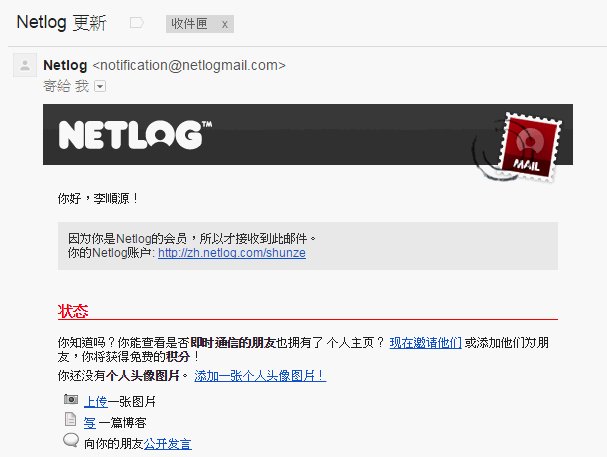607x457 pixels.
Task: Click the importance marker label icon
Action: (x=137, y=23)
